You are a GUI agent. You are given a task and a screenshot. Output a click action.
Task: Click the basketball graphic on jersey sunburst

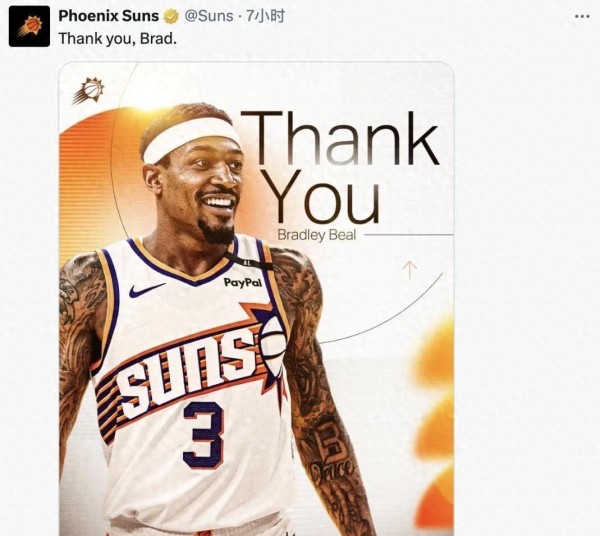[272, 340]
